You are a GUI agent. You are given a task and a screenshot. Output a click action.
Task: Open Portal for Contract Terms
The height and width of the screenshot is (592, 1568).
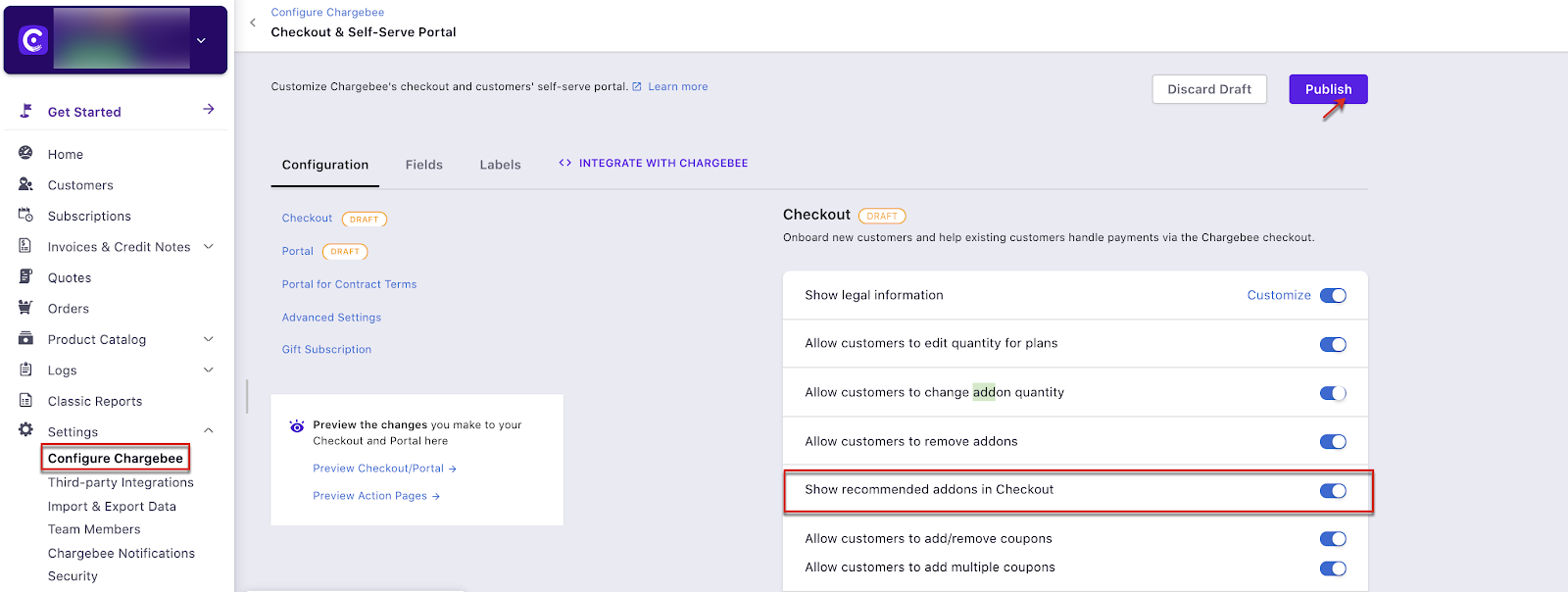(x=349, y=284)
